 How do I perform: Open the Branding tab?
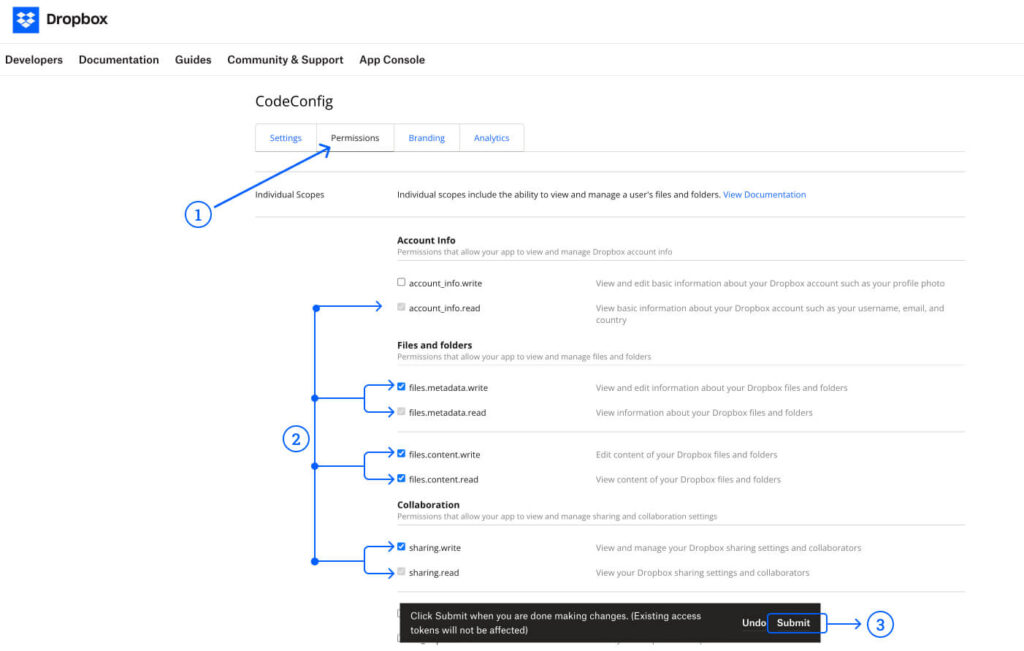426,137
